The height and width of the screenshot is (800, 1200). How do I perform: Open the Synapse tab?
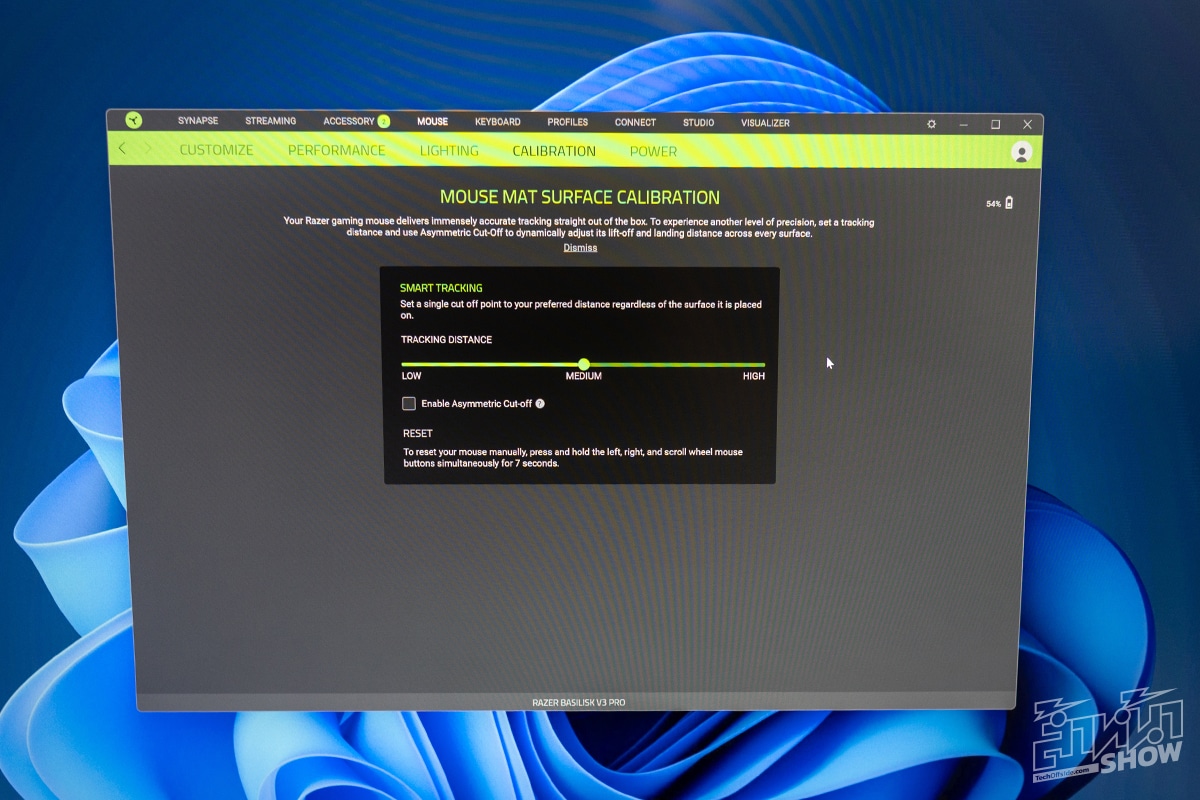[x=198, y=121]
